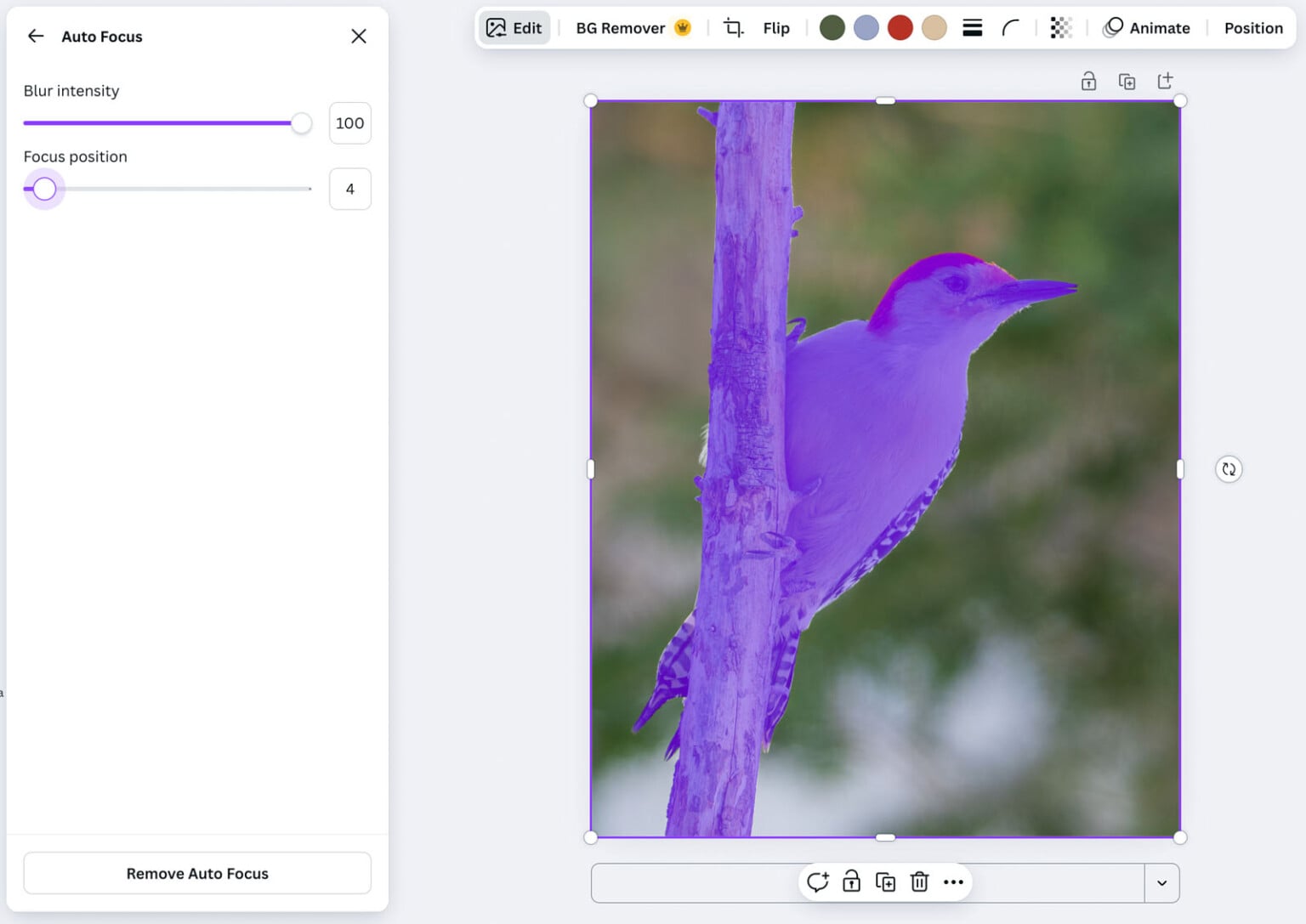Screen dimensions: 1306x924
Task: Select the Crop tool
Action: pyautogui.click(x=732, y=27)
